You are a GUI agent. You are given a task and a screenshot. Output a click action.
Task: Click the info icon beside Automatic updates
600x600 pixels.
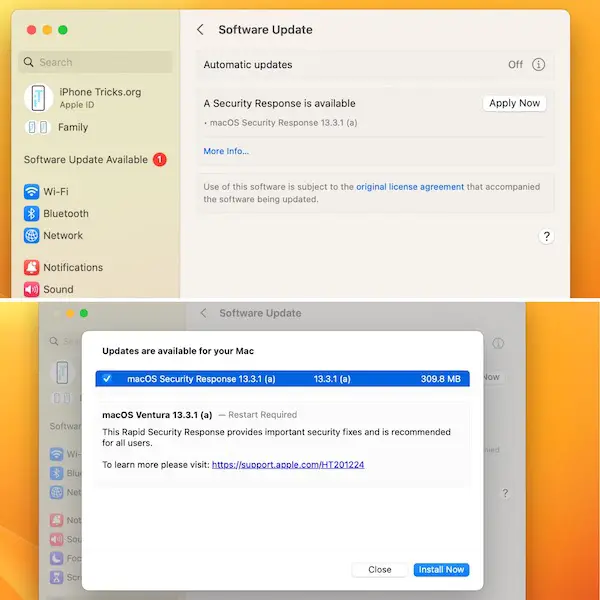tap(539, 64)
